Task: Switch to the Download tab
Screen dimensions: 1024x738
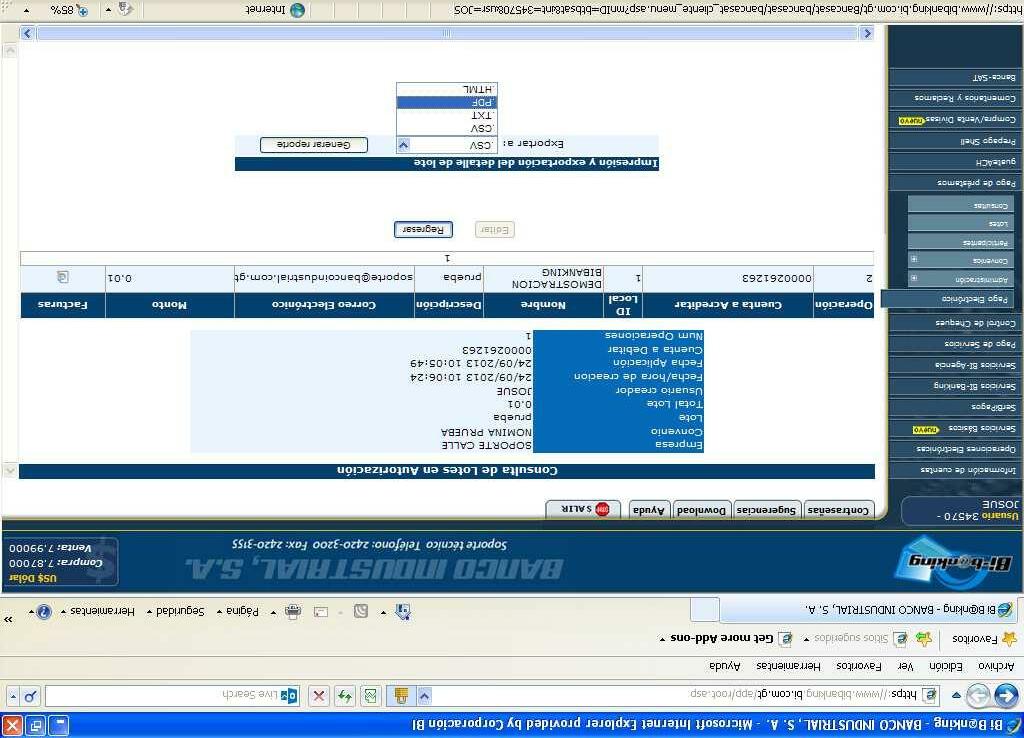Action: (701, 510)
